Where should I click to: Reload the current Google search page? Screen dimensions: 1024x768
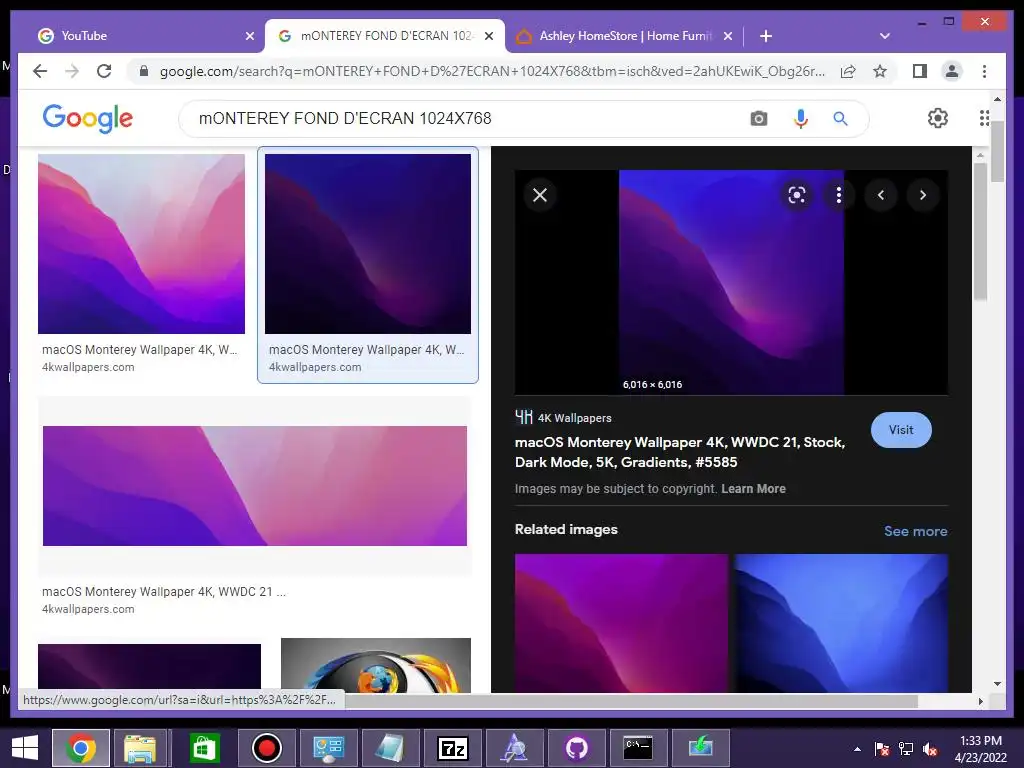104,71
